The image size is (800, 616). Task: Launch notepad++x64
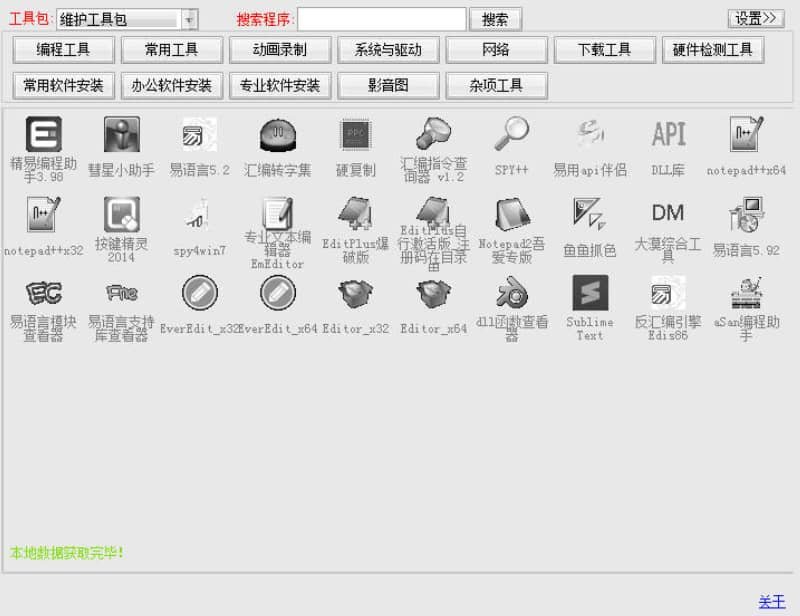pyautogui.click(x=746, y=134)
